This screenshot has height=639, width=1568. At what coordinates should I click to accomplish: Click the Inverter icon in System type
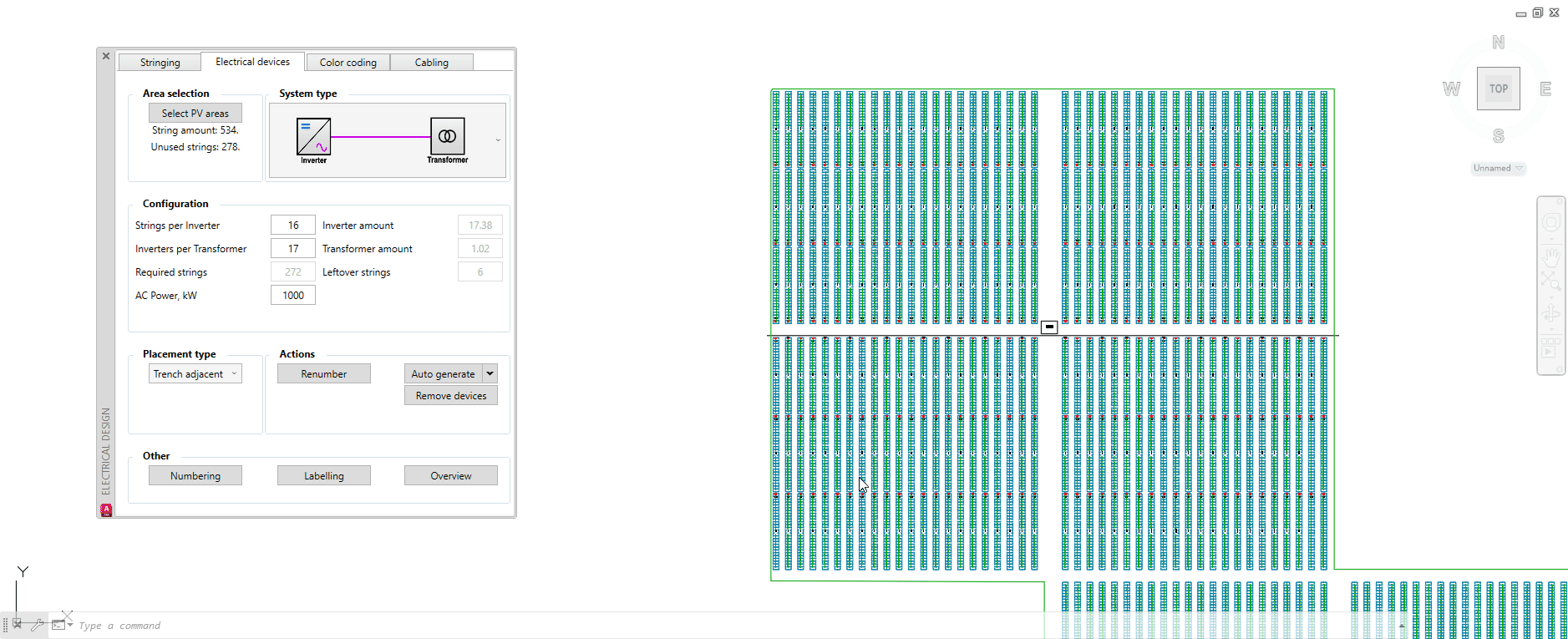coord(313,136)
